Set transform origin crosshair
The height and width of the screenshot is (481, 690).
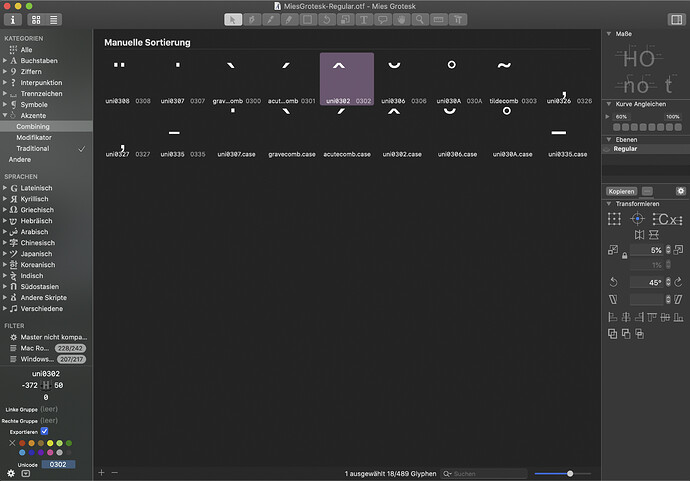pos(637,219)
